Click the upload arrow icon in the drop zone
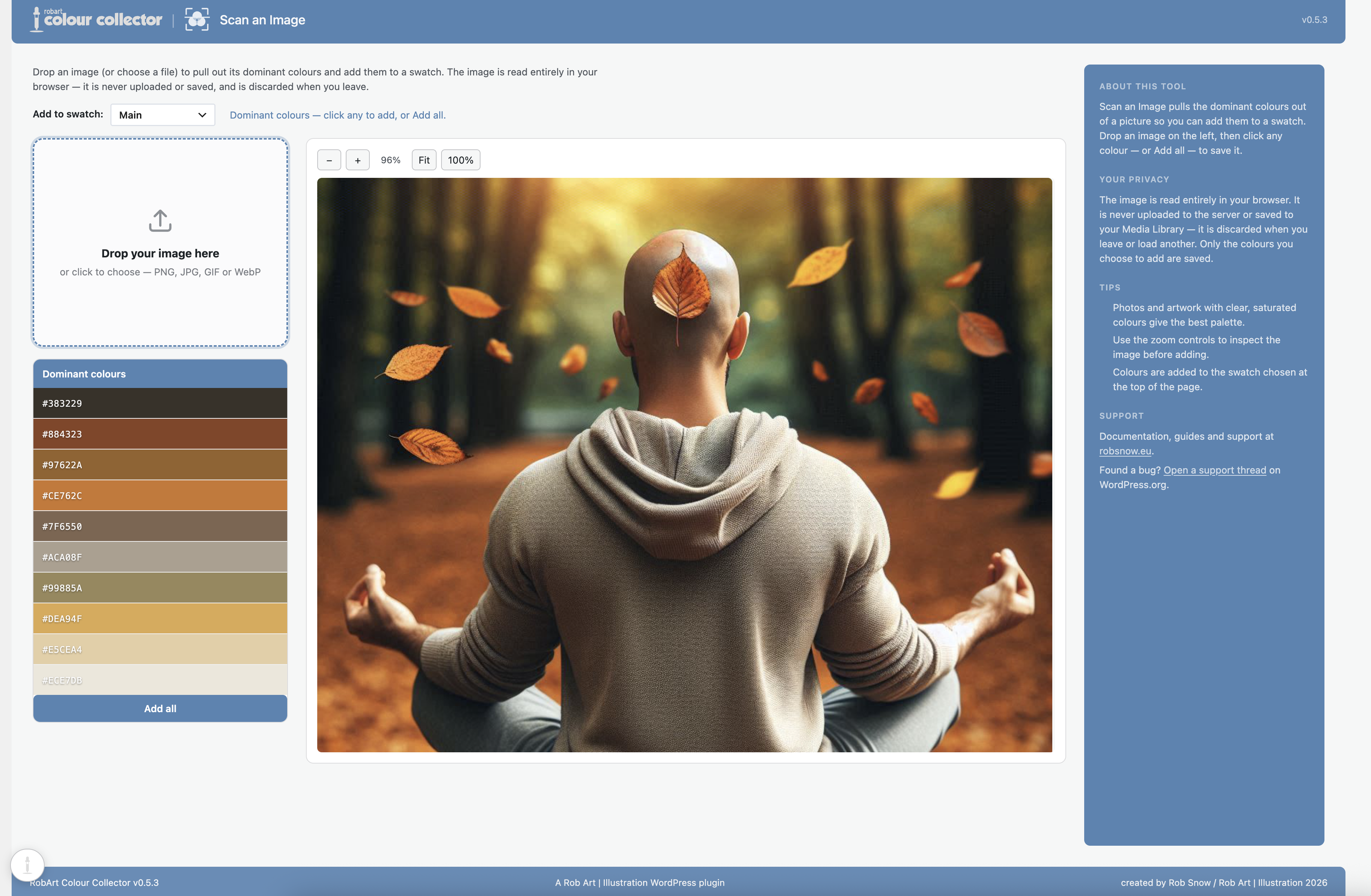The image size is (1371, 896). [160, 221]
